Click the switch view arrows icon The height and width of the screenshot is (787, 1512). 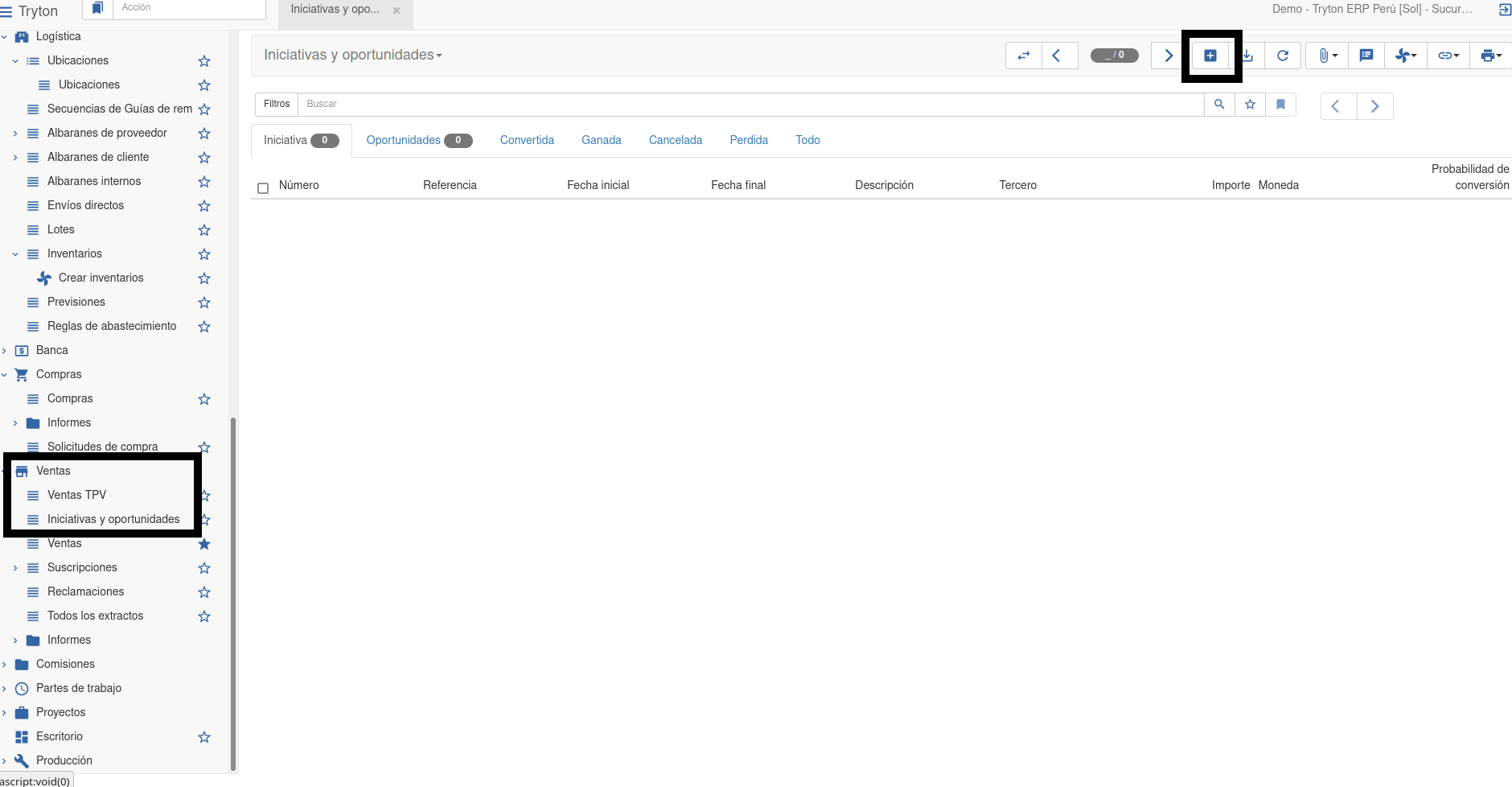[x=1023, y=56]
